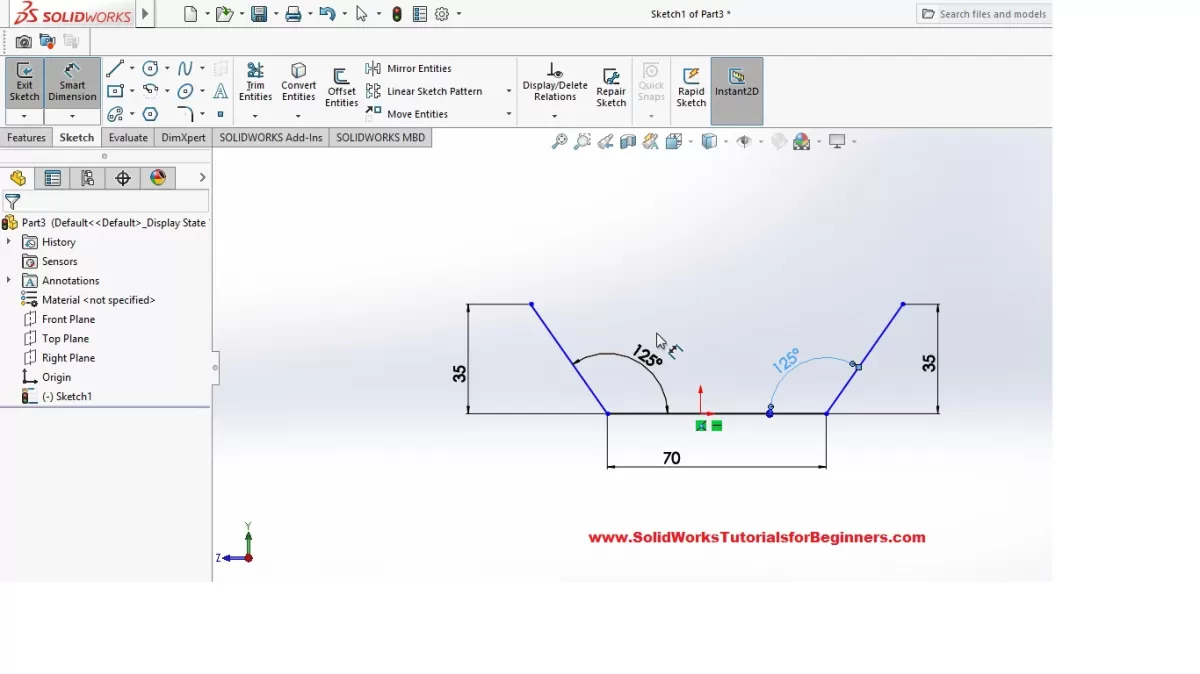Select the Corner Rectangle tool

click(x=114, y=92)
